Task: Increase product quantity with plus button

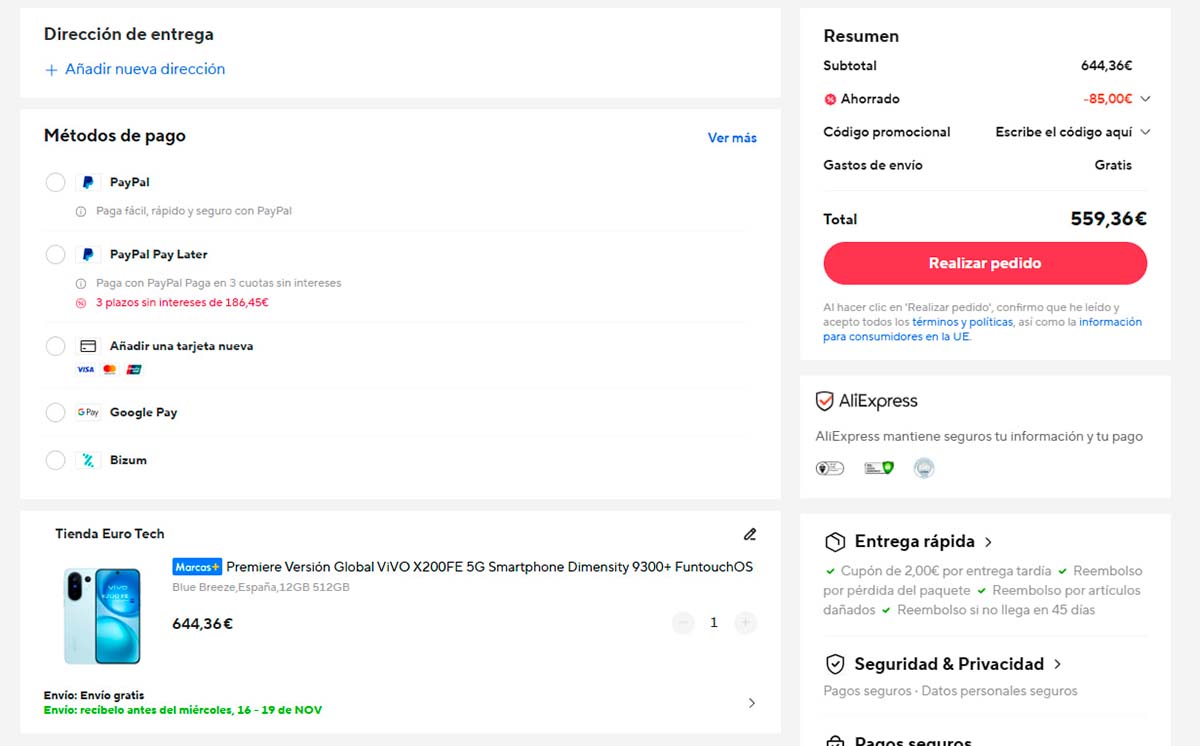Action: (745, 623)
